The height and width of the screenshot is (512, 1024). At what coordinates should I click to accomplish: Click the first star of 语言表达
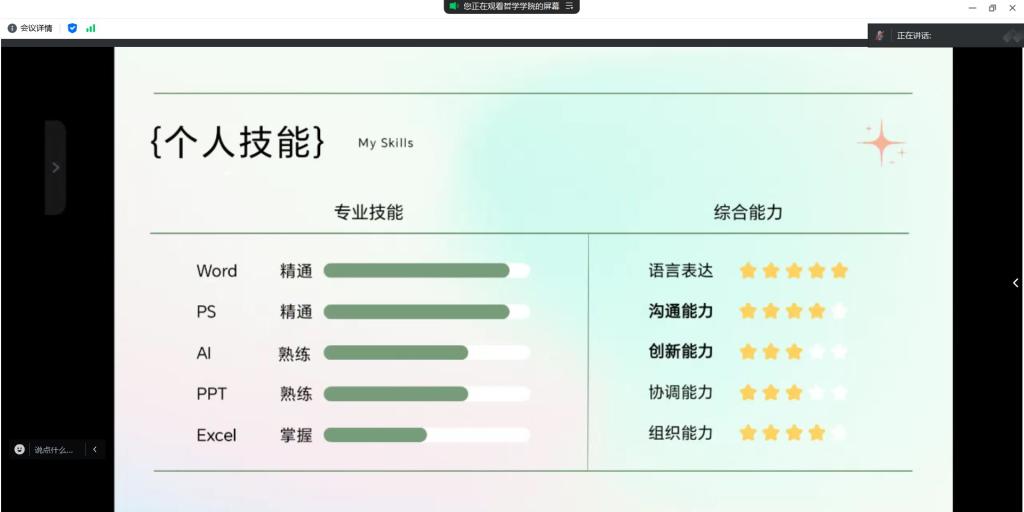[748, 271]
